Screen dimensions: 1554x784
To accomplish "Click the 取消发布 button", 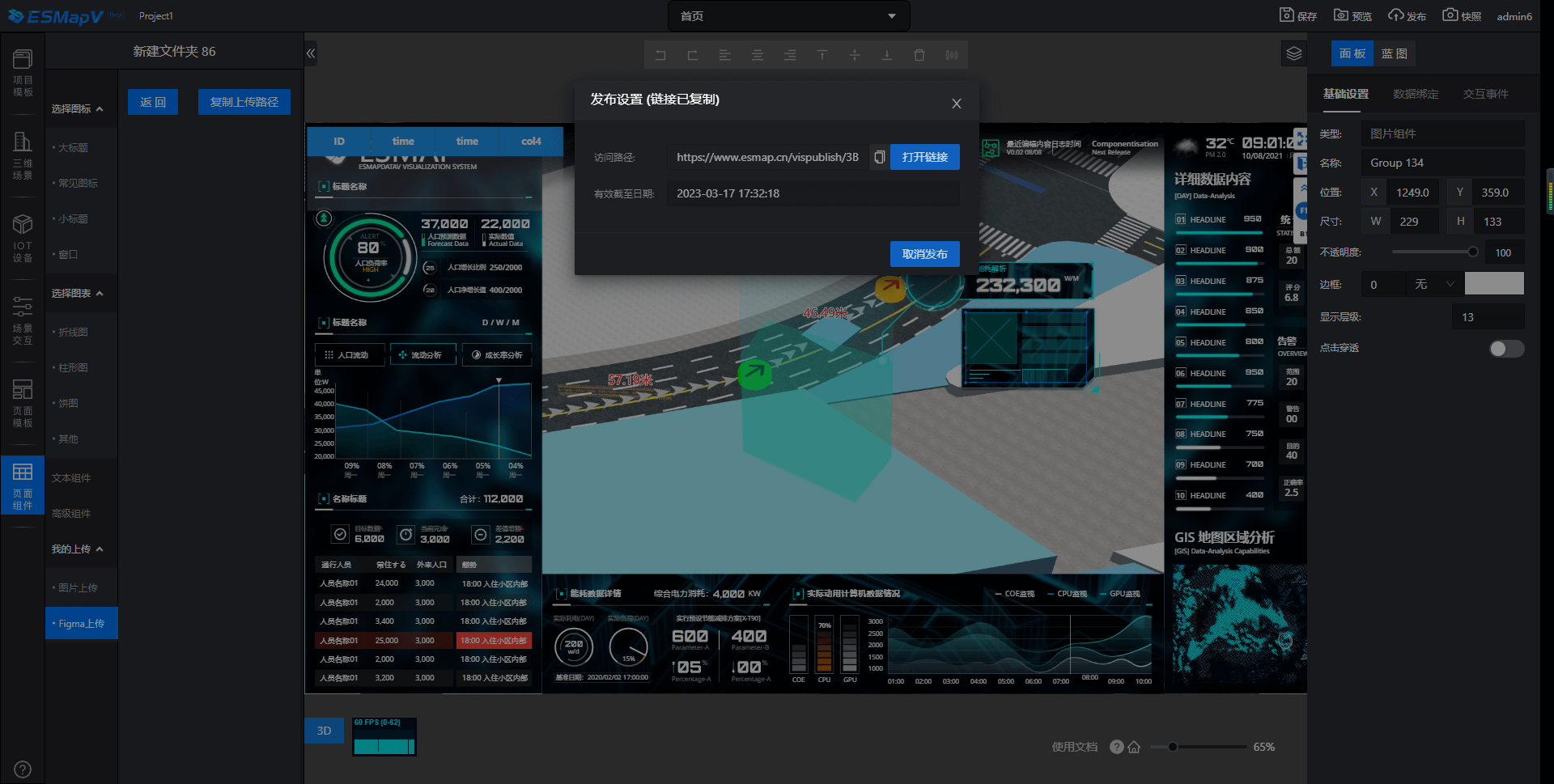I will 924,254.
